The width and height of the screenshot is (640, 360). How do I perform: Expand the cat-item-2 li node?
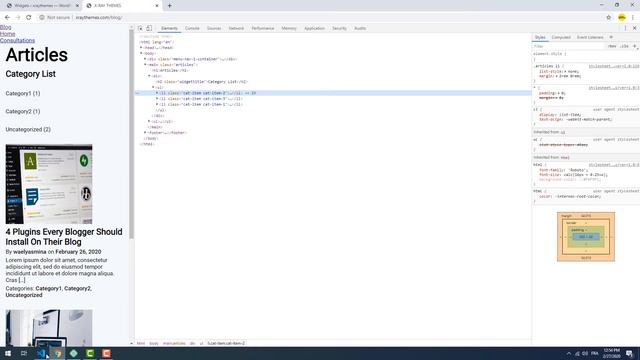[x=157, y=93]
